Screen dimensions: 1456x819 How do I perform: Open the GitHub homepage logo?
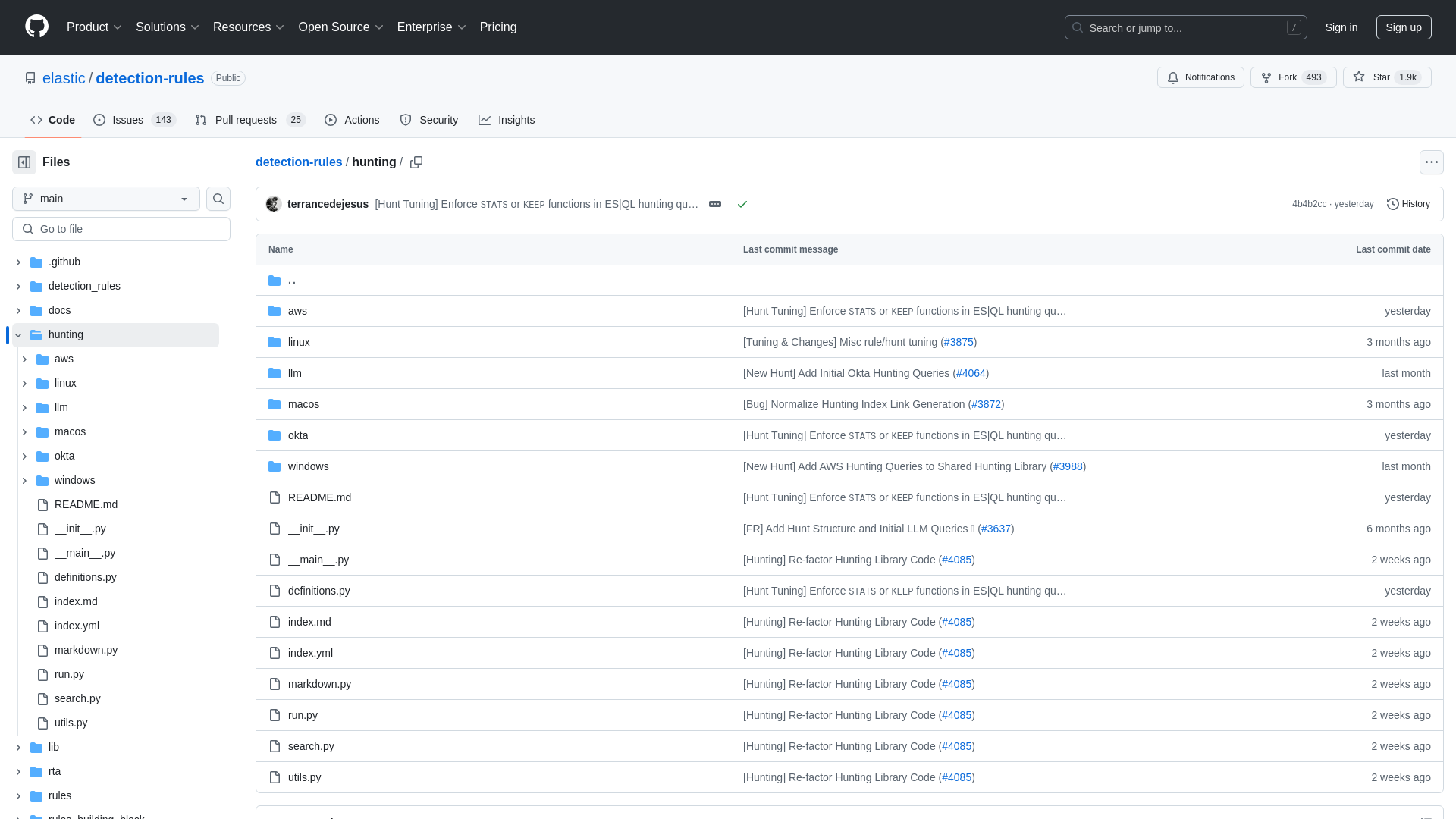pyautogui.click(x=36, y=27)
